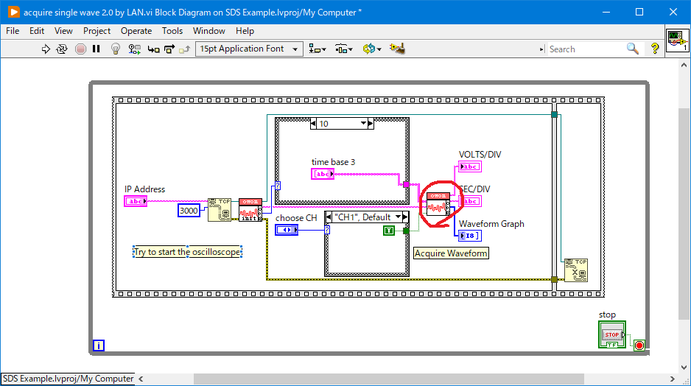This screenshot has height=386, width=691.
Task: Click the Search field in toolbar
Action: 586,49
